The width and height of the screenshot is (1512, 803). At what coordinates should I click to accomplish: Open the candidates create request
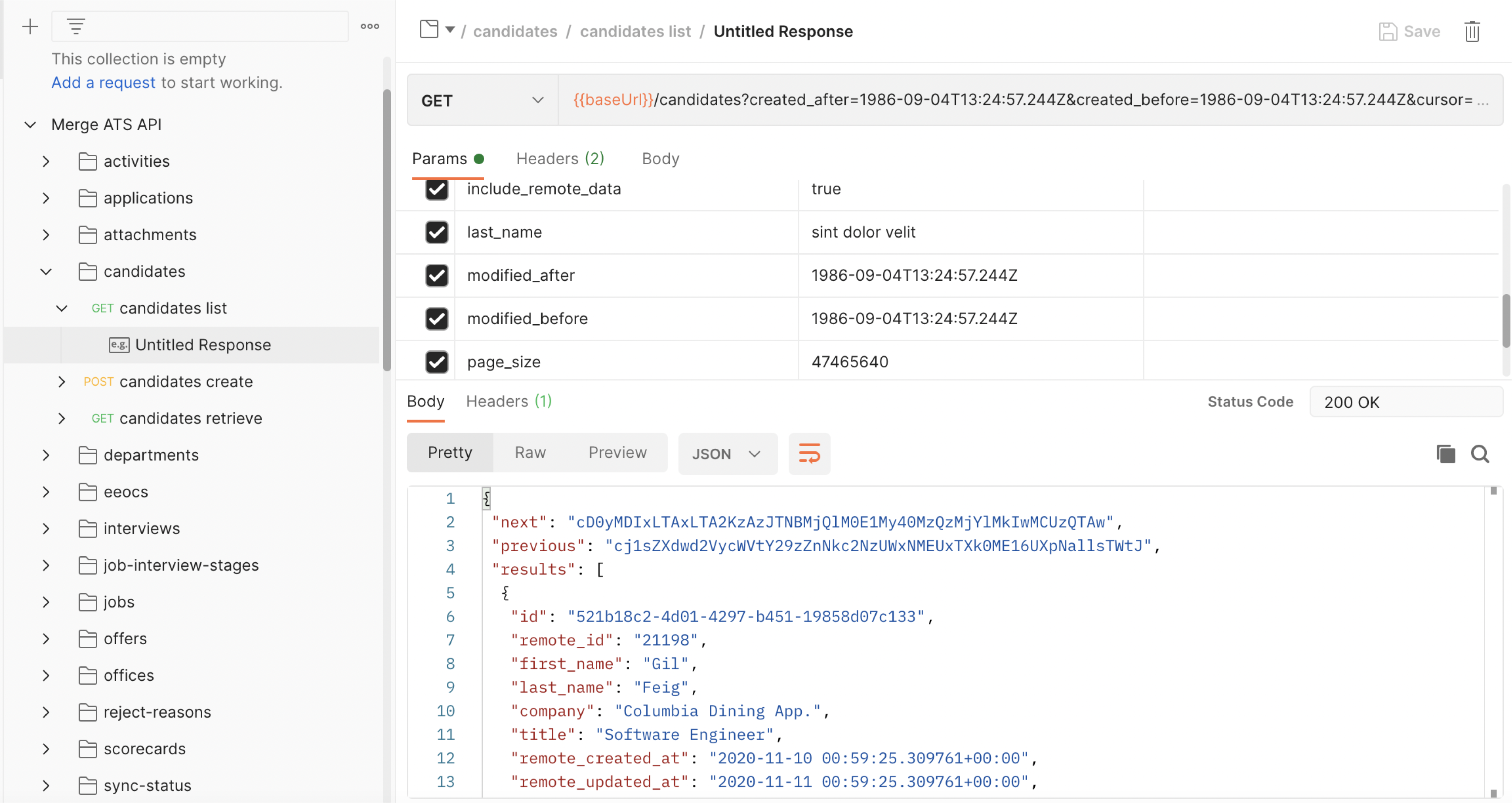pyautogui.click(x=186, y=381)
